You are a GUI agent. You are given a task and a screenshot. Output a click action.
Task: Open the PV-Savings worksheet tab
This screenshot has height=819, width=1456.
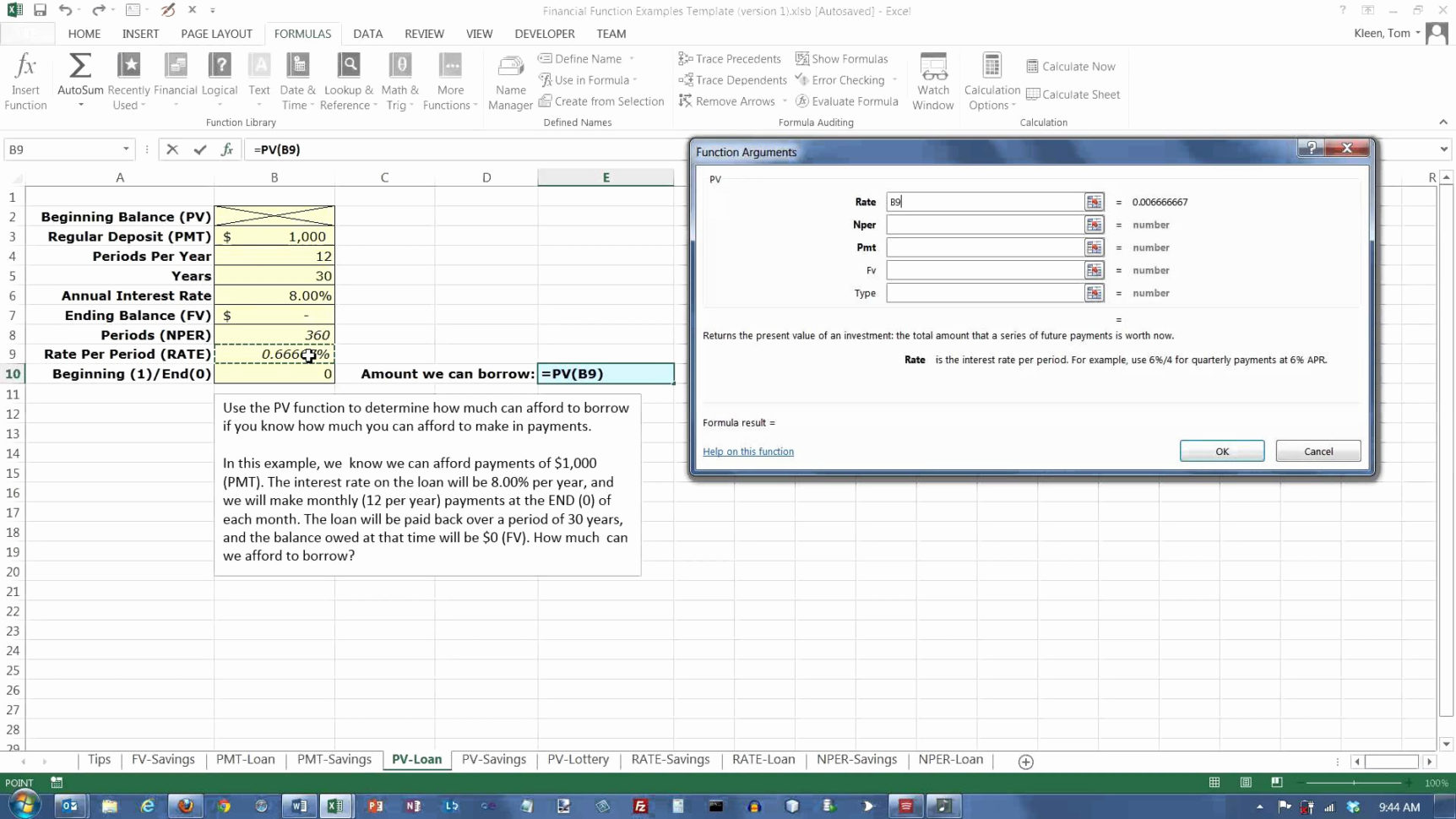click(x=493, y=759)
